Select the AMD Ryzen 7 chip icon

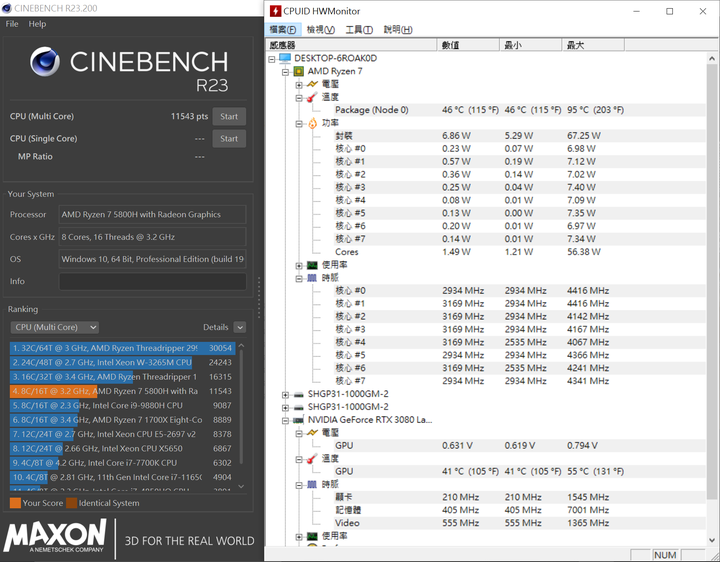[298, 71]
